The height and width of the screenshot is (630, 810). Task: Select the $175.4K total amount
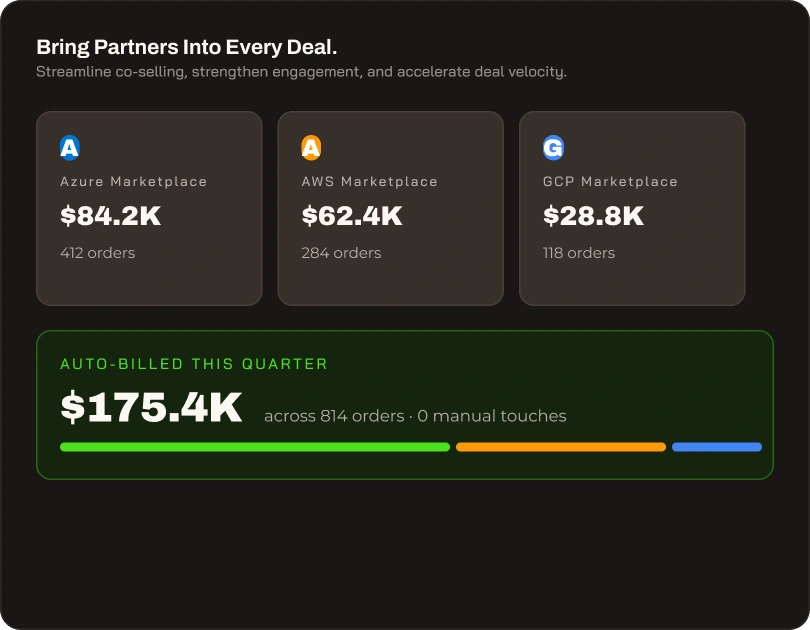point(151,407)
